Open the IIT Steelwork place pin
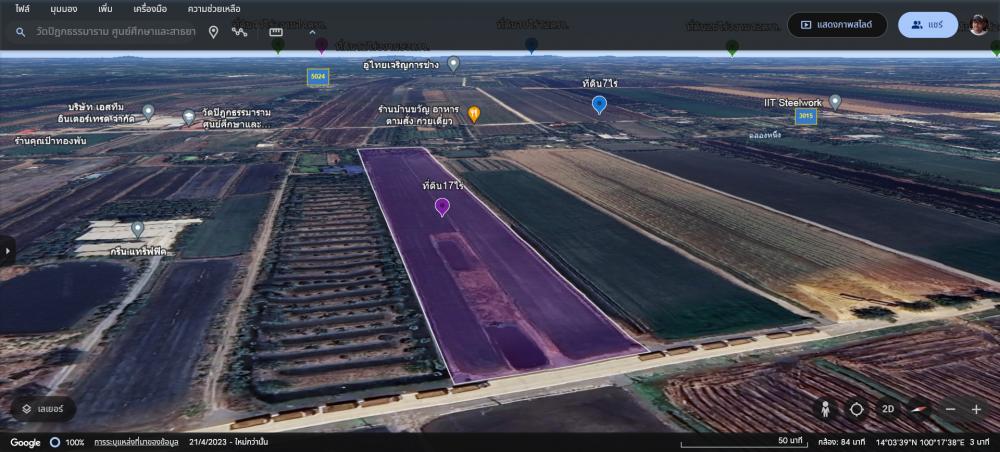The height and width of the screenshot is (452, 1000). coord(835,102)
